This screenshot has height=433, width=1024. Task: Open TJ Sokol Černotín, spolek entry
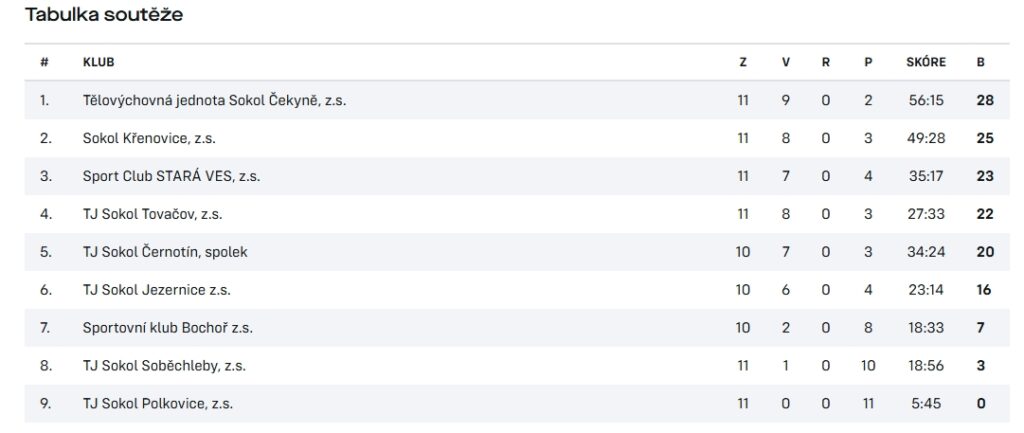(x=165, y=252)
